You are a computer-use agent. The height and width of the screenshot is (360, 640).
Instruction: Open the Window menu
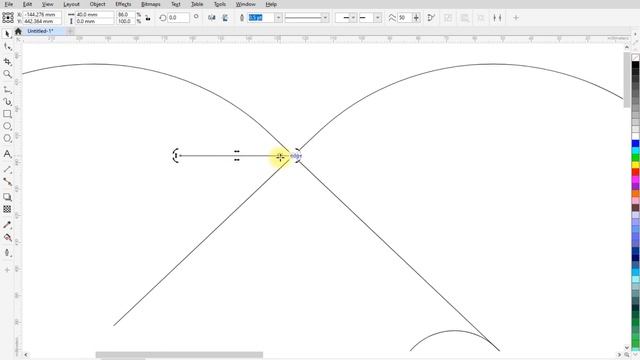click(245, 4)
